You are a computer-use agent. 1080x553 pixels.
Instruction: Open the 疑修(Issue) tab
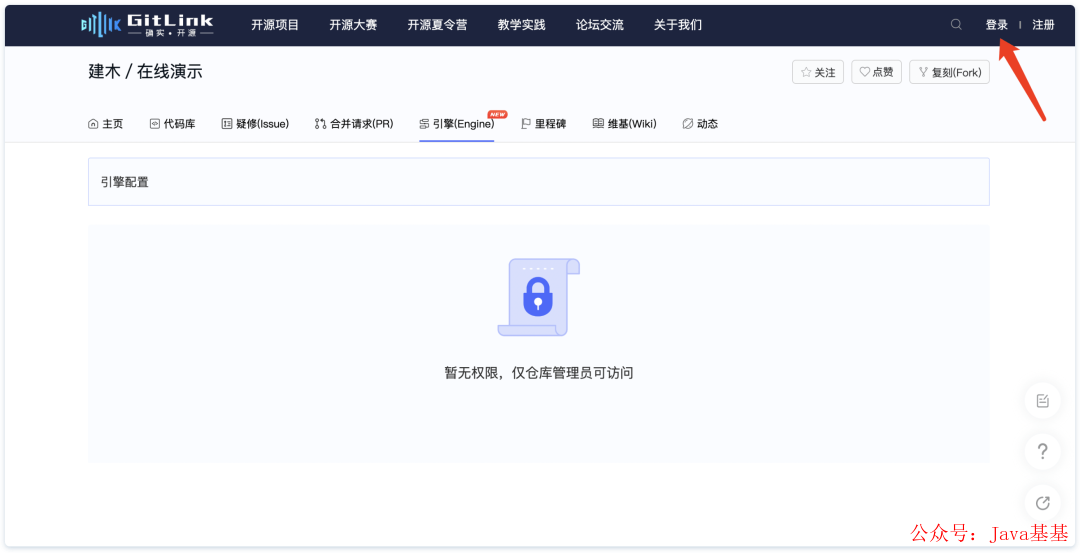(255, 124)
